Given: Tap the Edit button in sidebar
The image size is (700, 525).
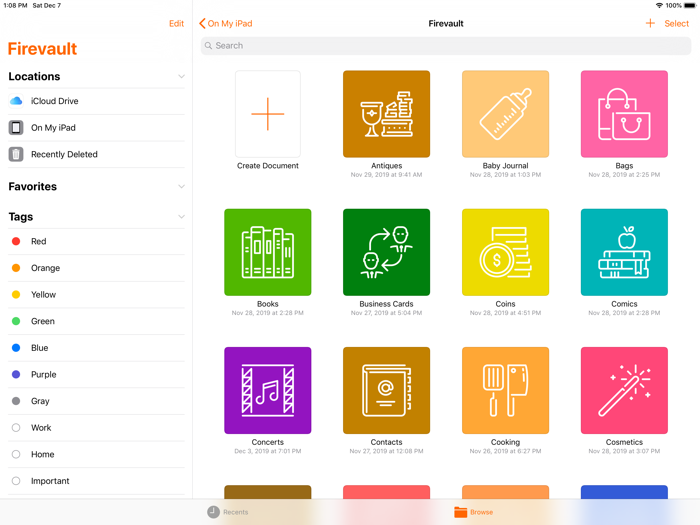Looking at the screenshot, I should point(176,23).
